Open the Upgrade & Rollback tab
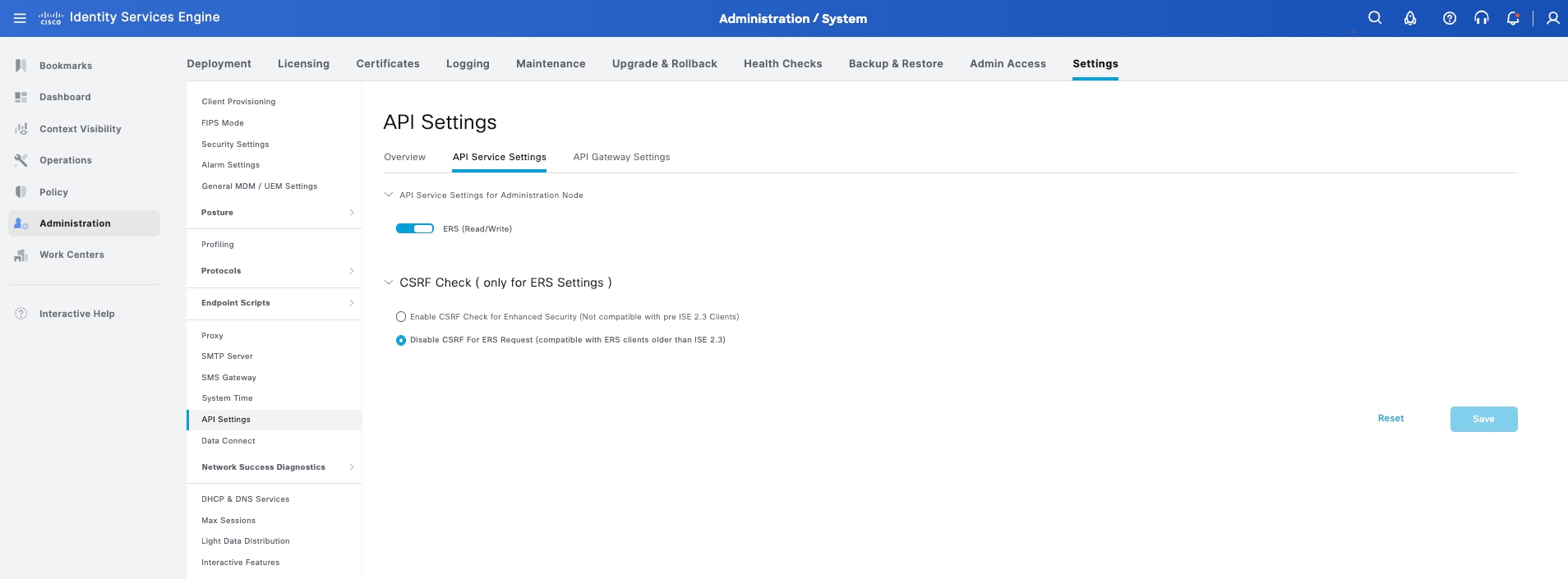The image size is (1568, 579). click(665, 63)
